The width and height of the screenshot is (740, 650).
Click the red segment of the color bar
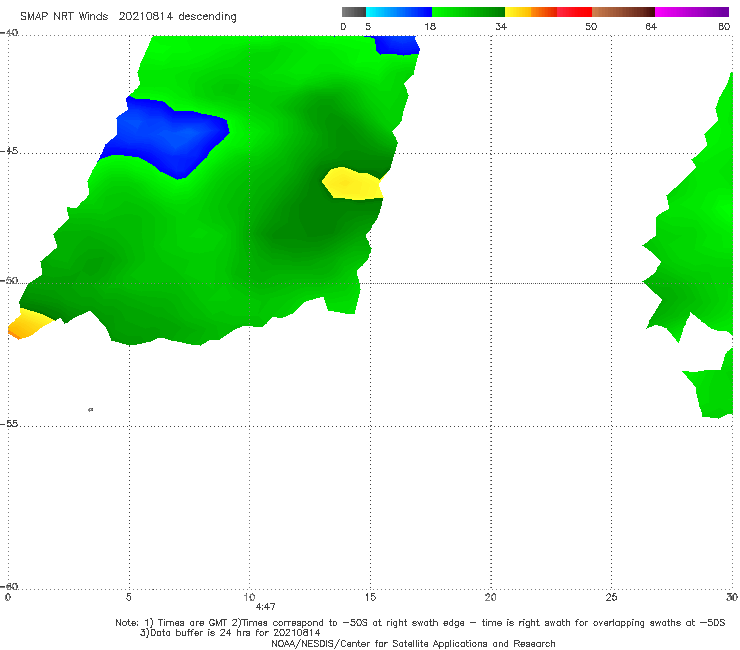click(575, 12)
